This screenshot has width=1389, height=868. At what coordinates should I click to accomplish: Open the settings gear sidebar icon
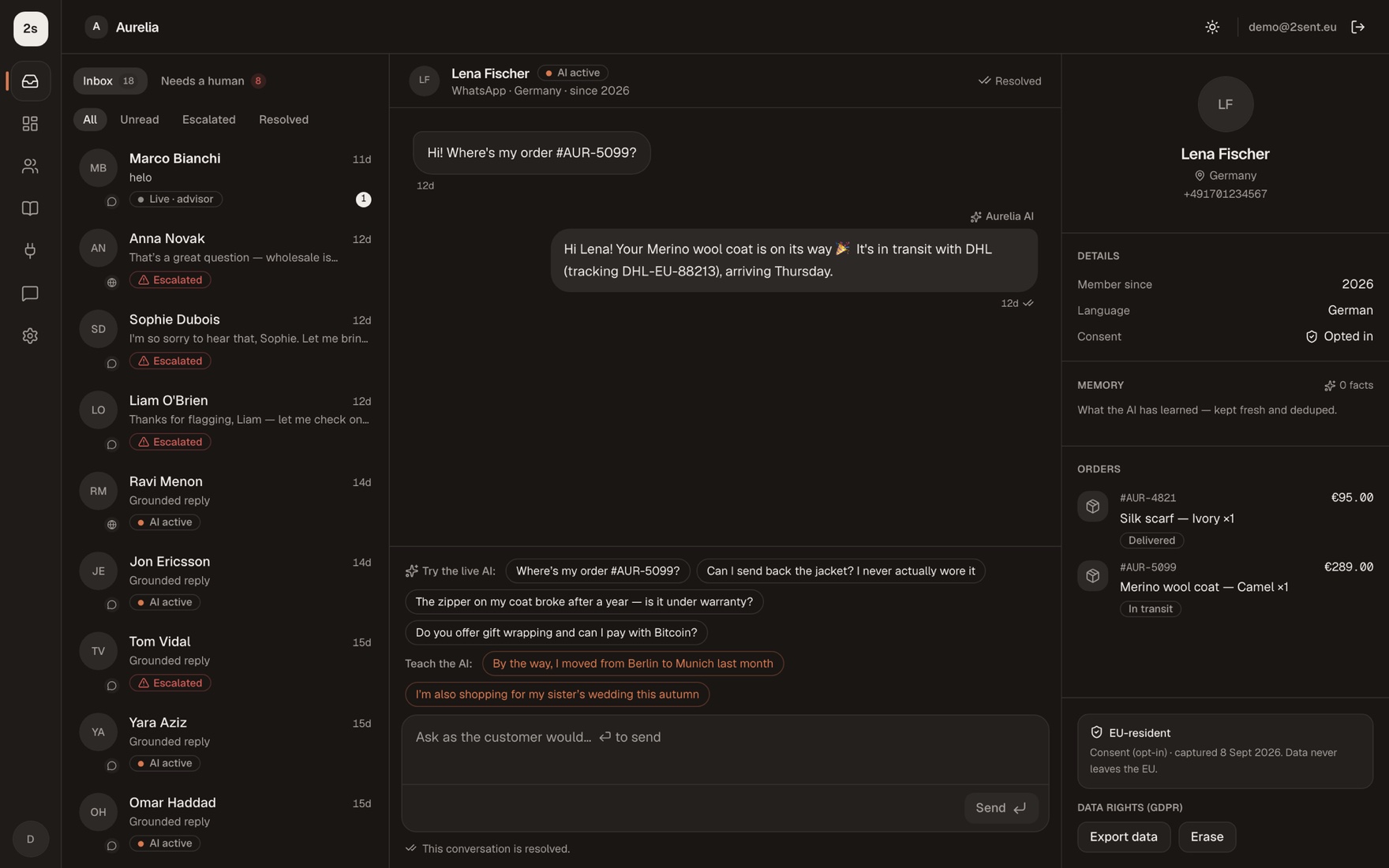coord(30,336)
